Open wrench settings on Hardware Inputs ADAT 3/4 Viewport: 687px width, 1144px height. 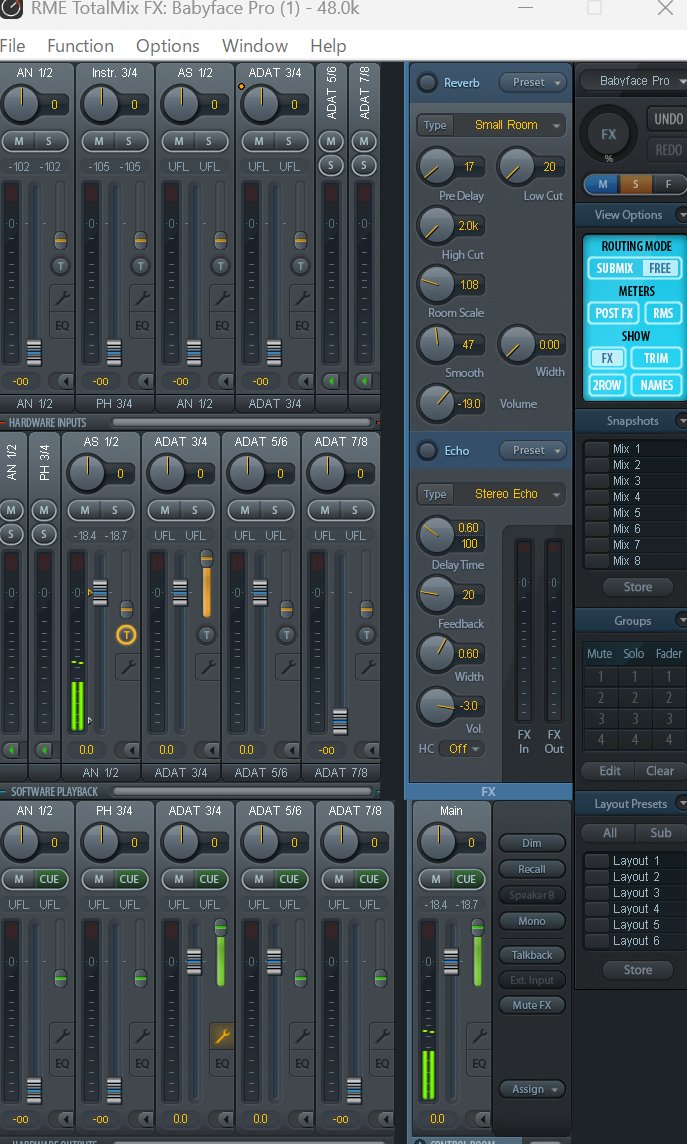click(302, 298)
